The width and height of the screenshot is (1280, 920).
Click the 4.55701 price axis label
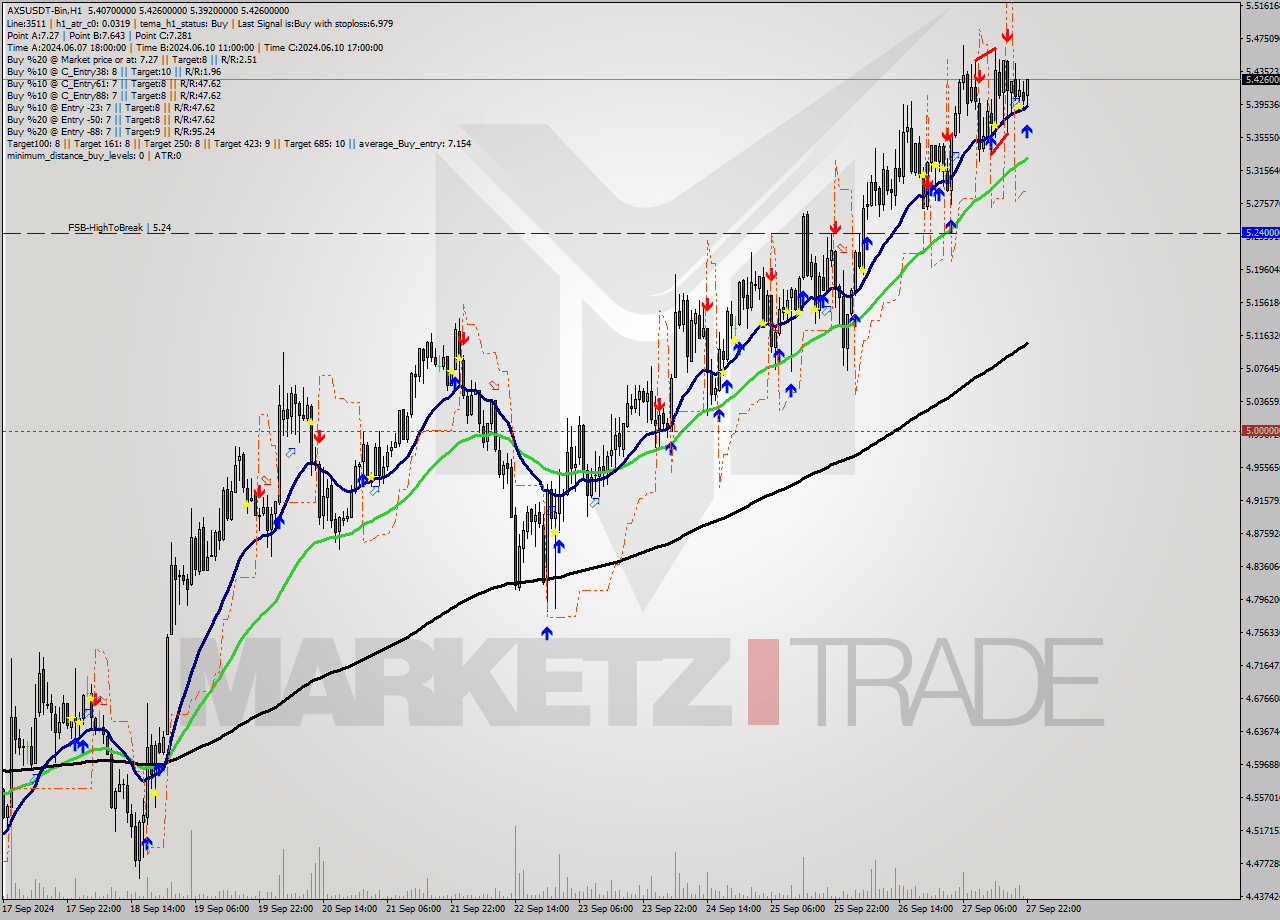[1261, 797]
